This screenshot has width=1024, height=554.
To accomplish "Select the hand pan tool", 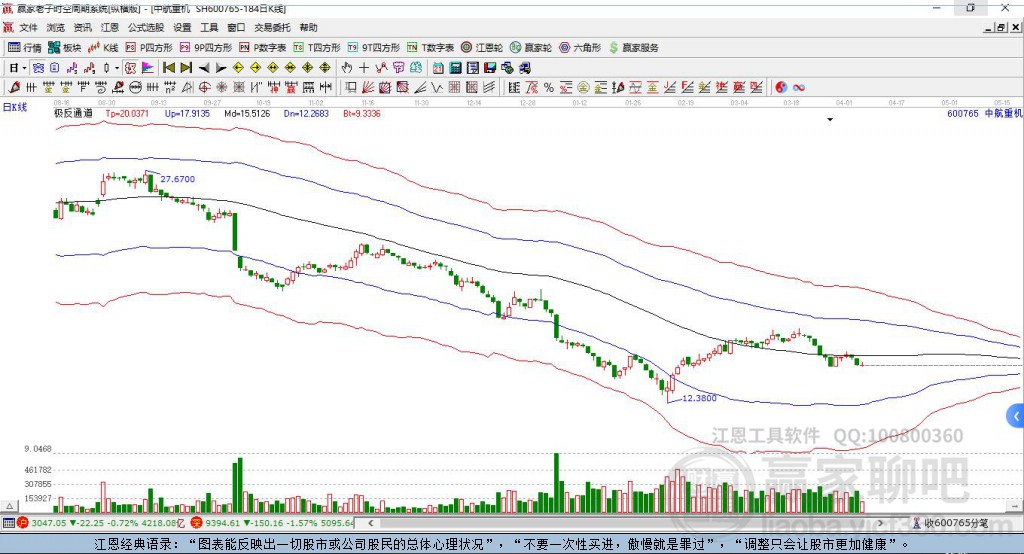I will [346, 67].
